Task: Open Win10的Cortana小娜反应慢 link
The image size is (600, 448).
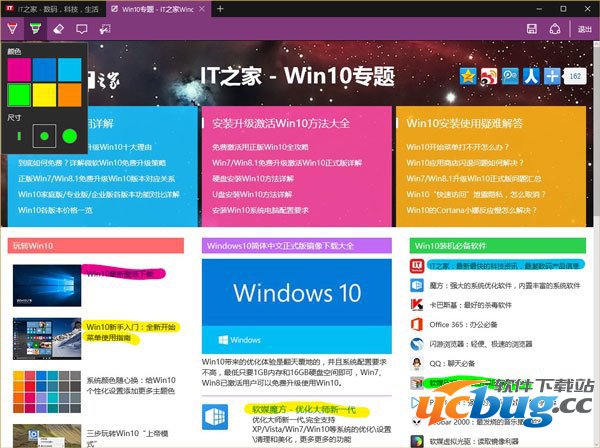Action: coord(471,210)
